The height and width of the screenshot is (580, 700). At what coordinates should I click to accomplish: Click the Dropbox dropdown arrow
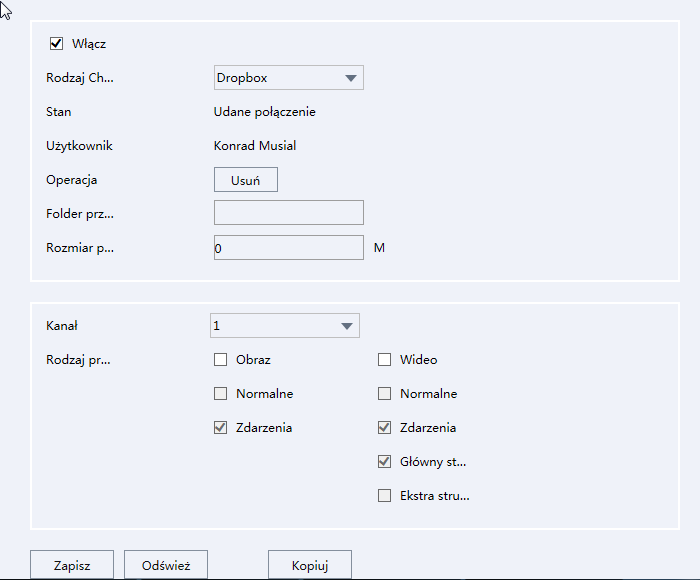click(x=351, y=78)
